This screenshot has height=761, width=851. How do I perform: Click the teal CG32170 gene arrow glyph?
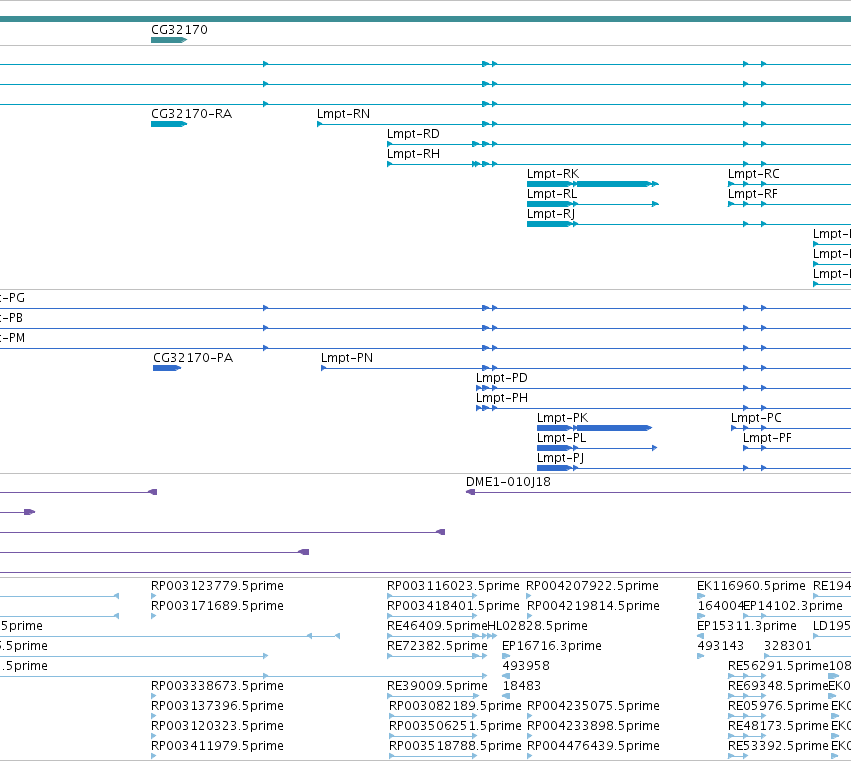pos(169,40)
